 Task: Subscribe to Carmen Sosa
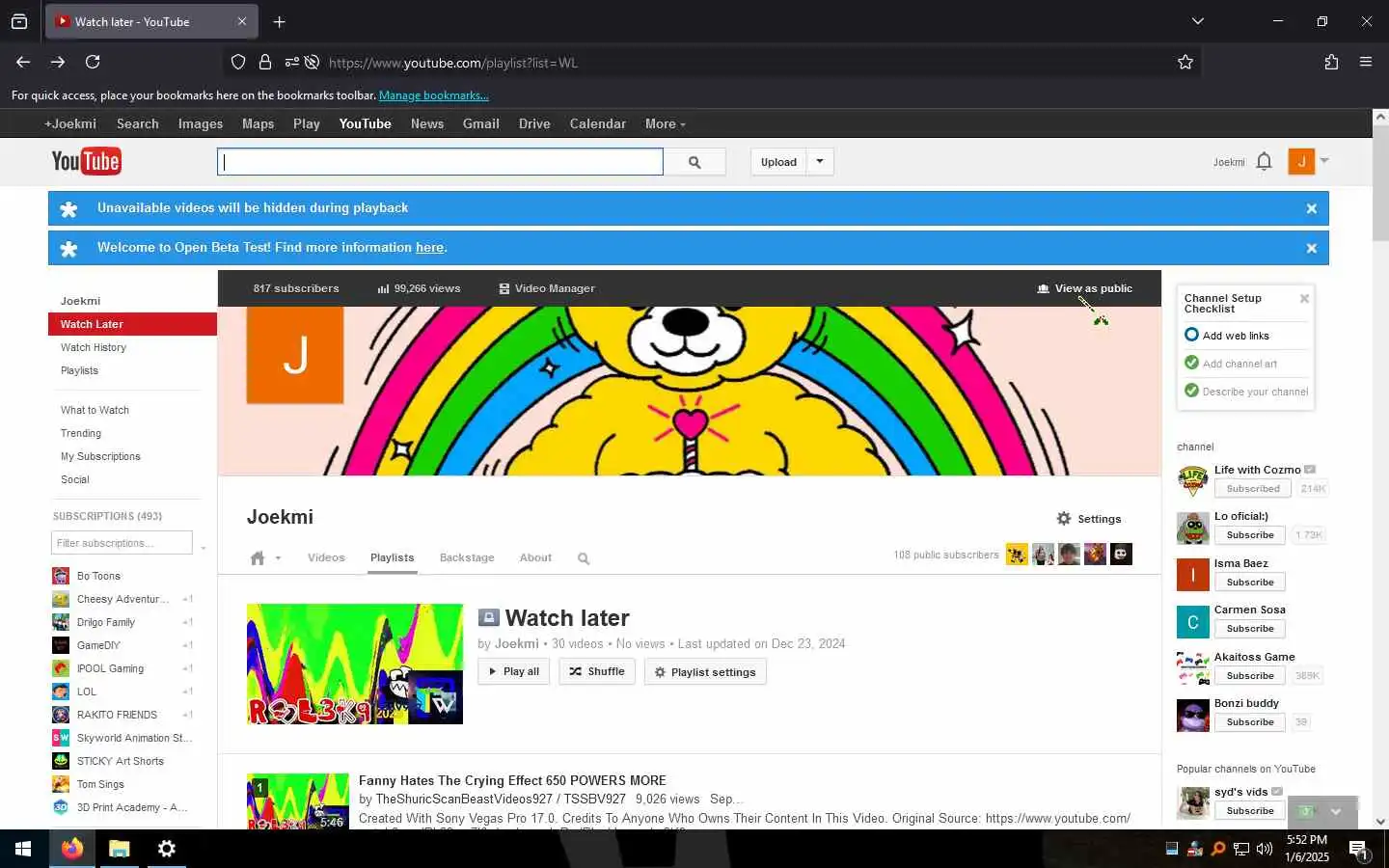pyautogui.click(x=1250, y=629)
